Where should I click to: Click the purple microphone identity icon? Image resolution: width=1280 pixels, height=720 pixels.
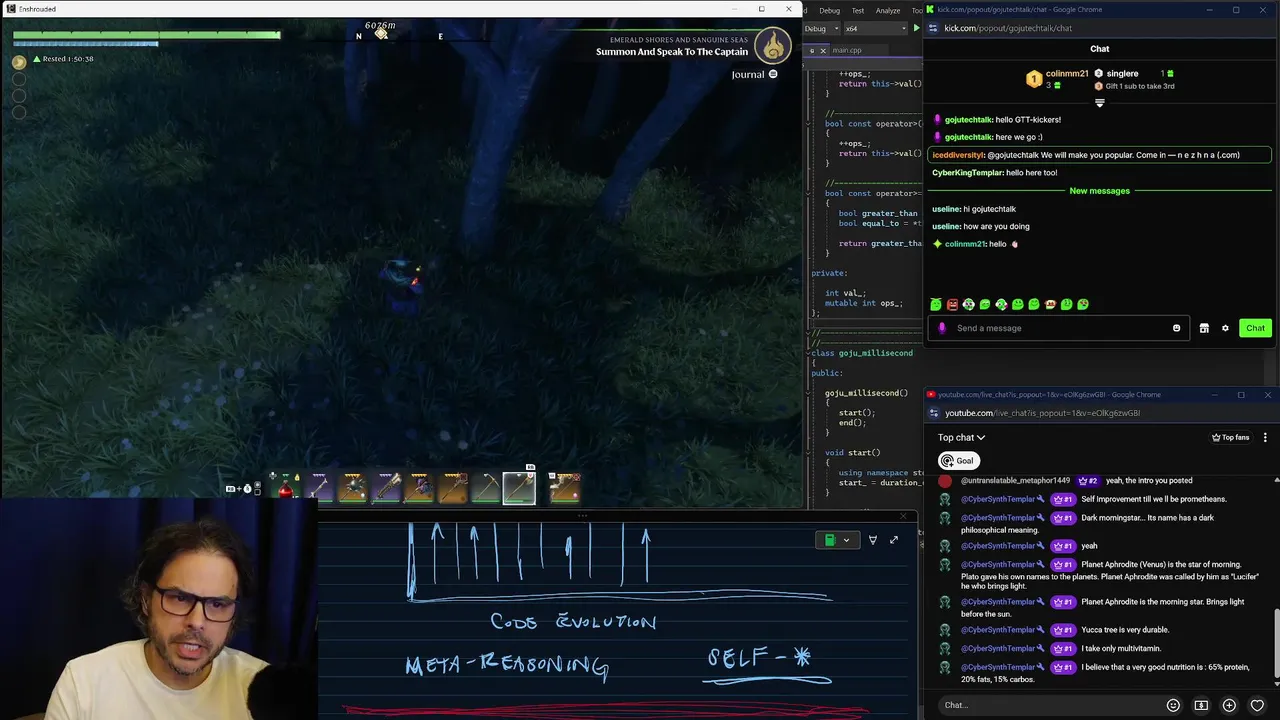942,328
